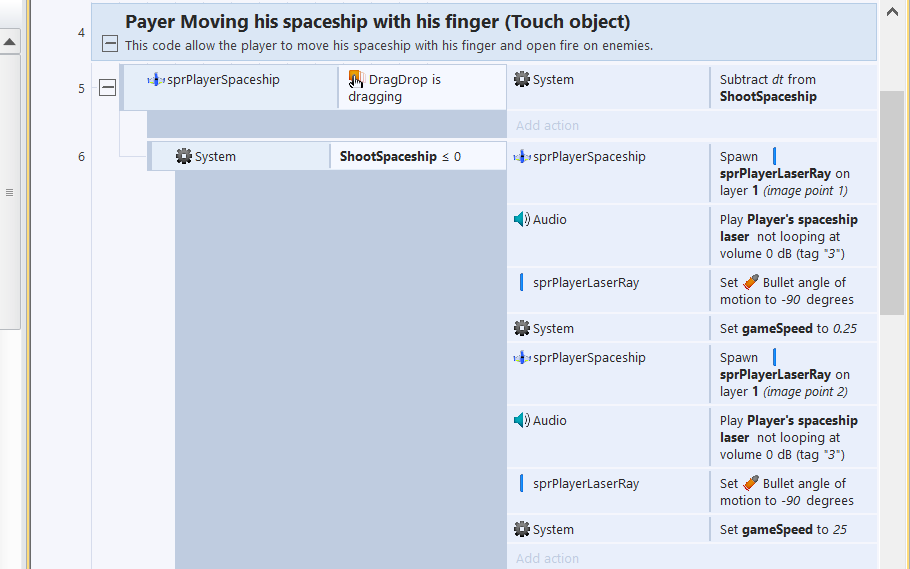This screenshot has height=569, width=910.
Task: Click the vertical scrollbar thumb on the right
Action: pyautogui.click(x=892, y=203)
